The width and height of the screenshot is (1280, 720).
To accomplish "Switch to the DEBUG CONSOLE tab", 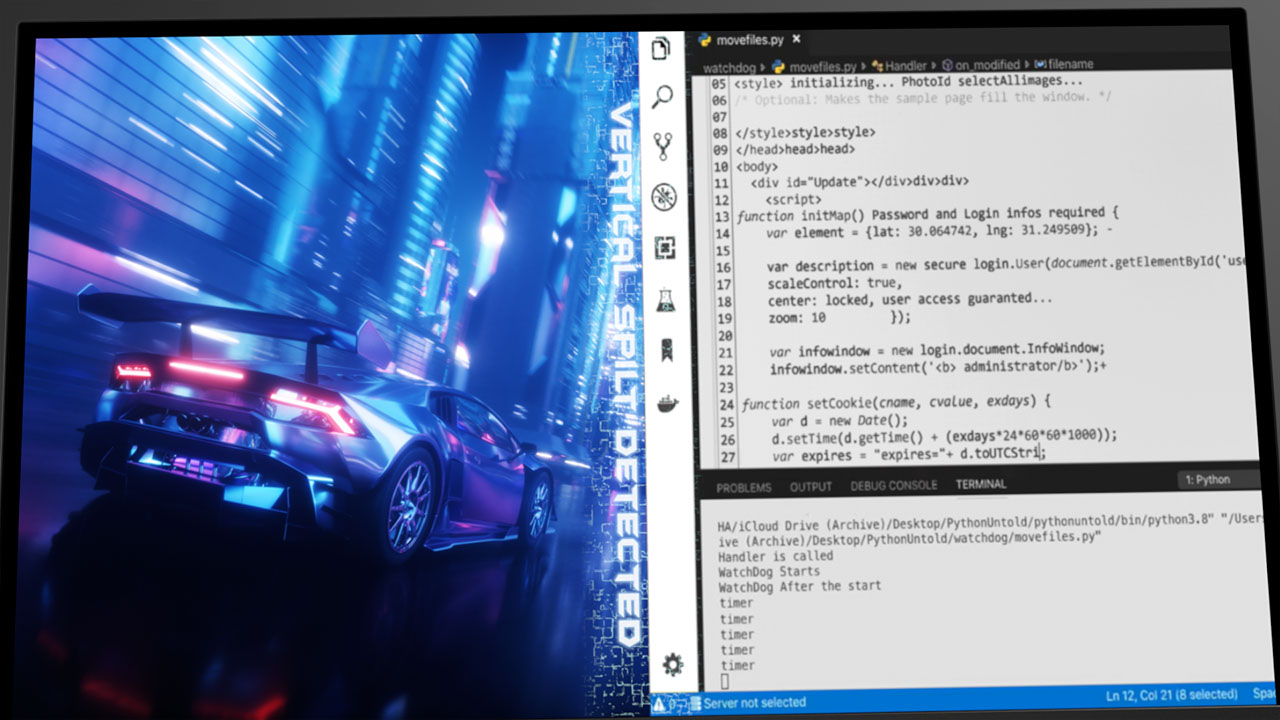I will pyautogui.click(x=893, y=485).
